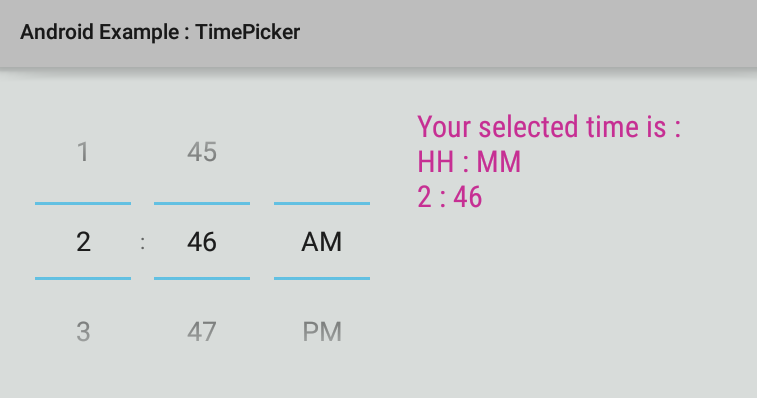
Task: Click the blue divider above minute 46
Action: [202, 203]
